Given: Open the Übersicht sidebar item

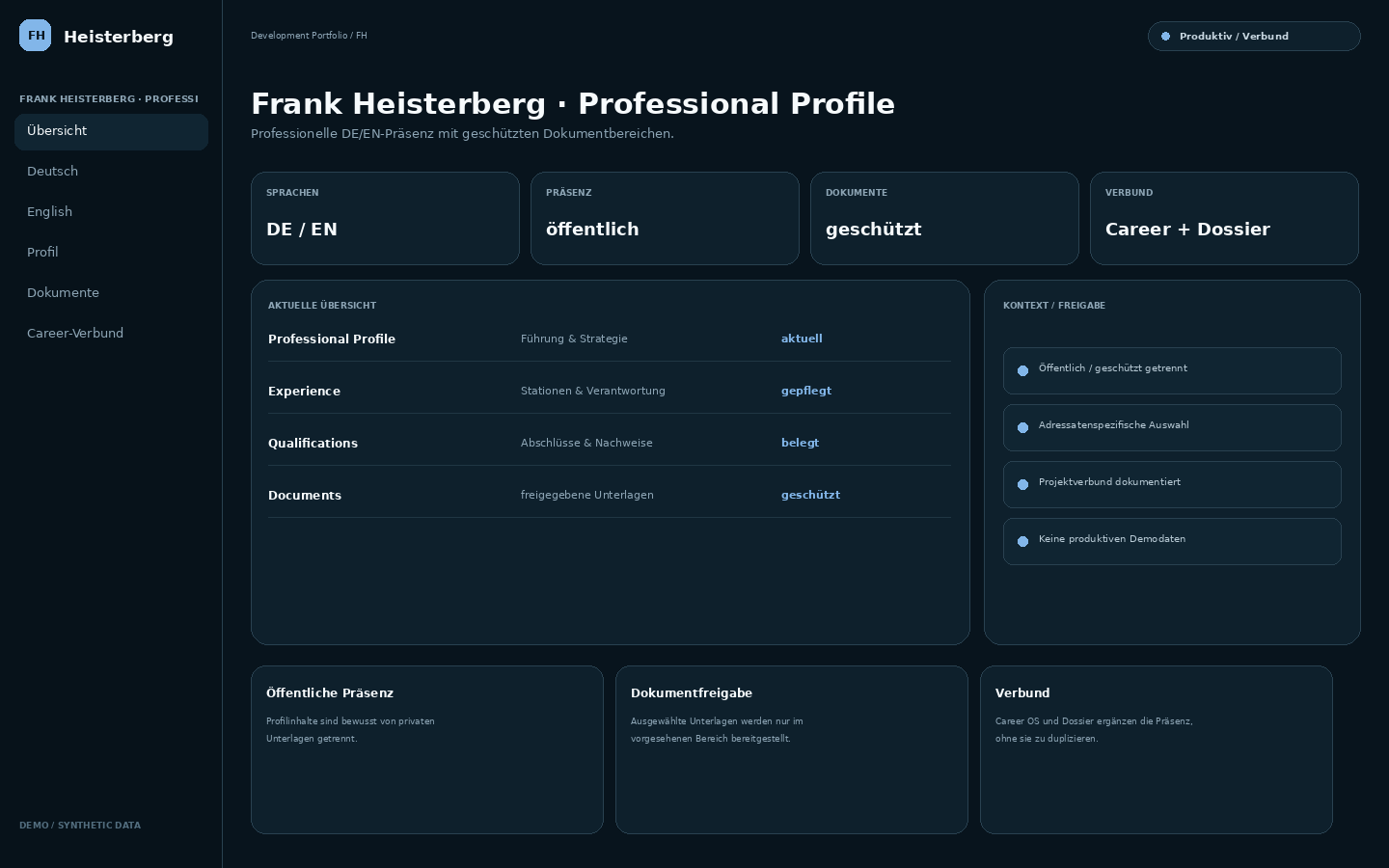Looking at the screenshot, I should coord(111,131).
